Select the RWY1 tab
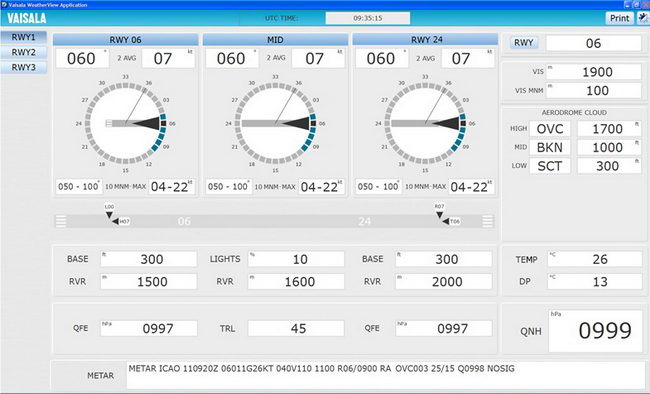This screenshot has height=394, width=650. pyautogui.click(x=24, y=37)
